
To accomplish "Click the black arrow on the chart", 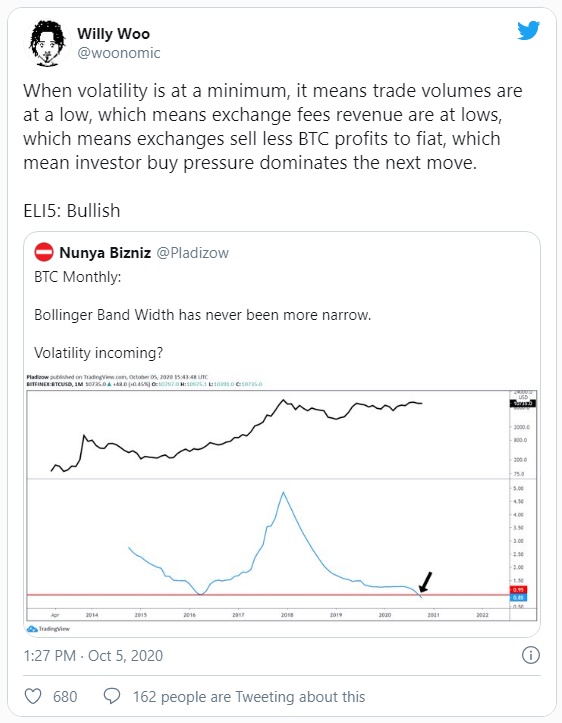I will click(x=426, y=582).
